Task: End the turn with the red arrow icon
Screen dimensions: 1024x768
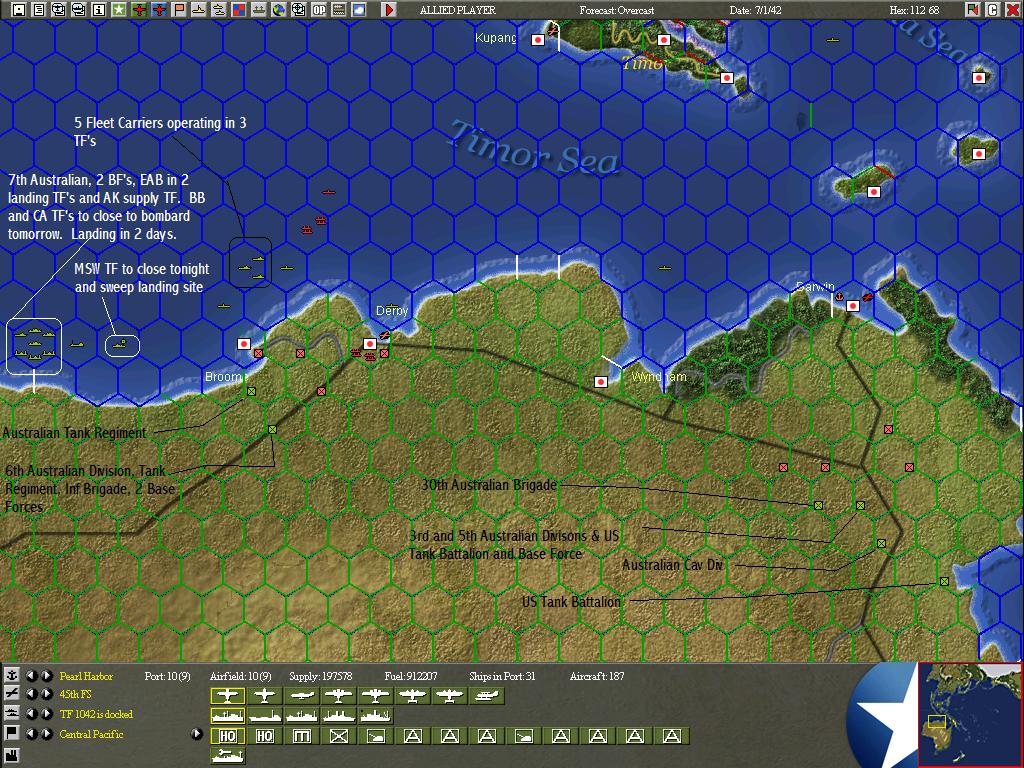Action: [387, 9]
